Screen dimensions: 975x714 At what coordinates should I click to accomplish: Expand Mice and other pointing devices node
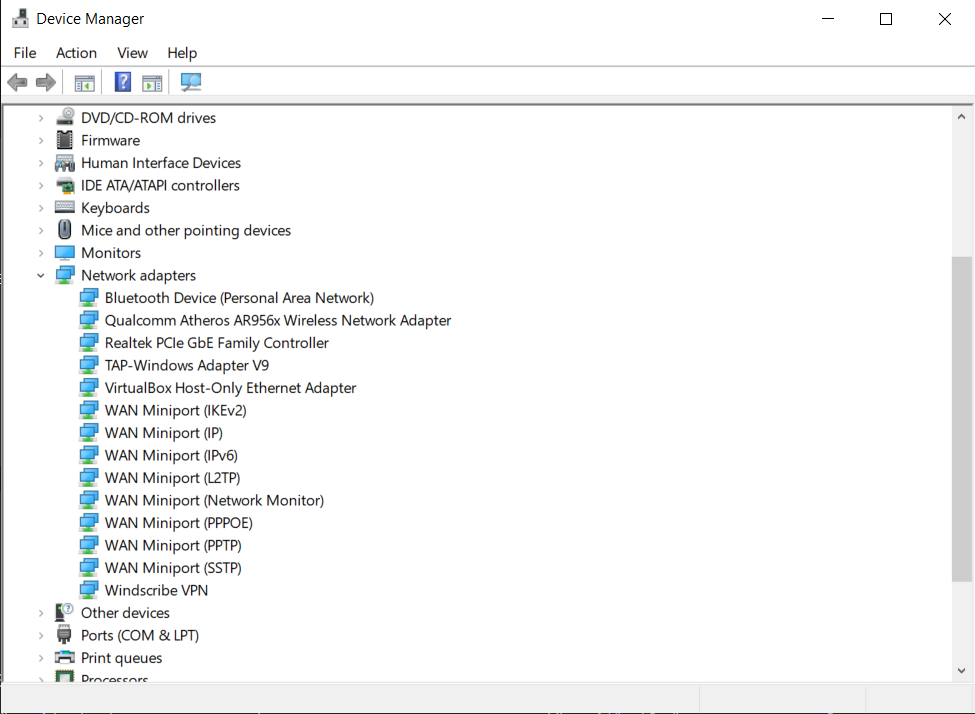41,230
